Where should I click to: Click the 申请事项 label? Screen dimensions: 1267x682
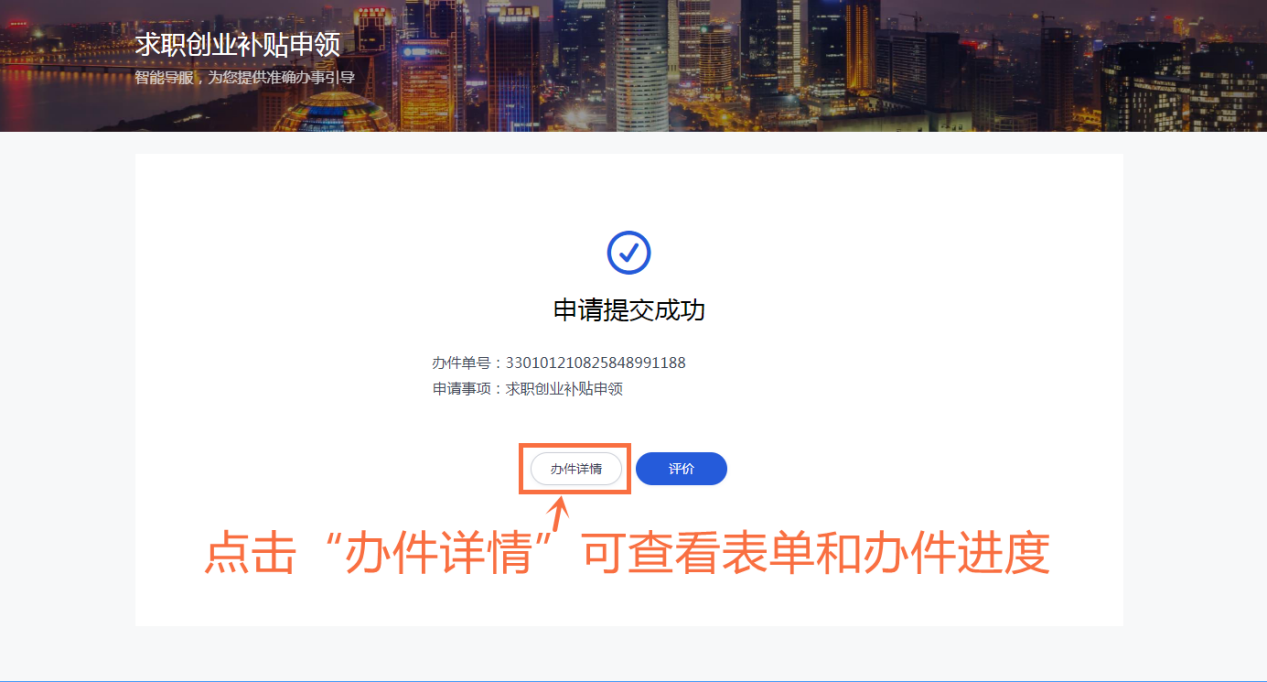461,389
